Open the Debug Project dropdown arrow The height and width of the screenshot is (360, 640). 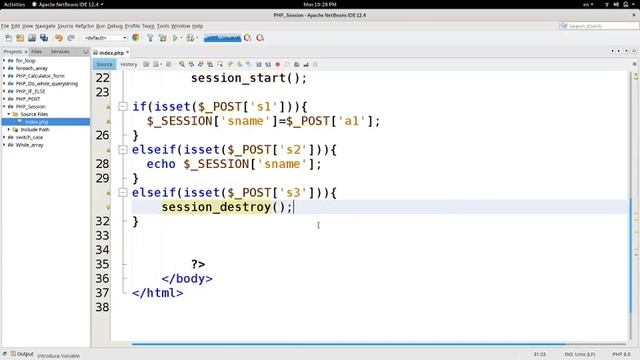pyautogui.click(x=197, y=38)
